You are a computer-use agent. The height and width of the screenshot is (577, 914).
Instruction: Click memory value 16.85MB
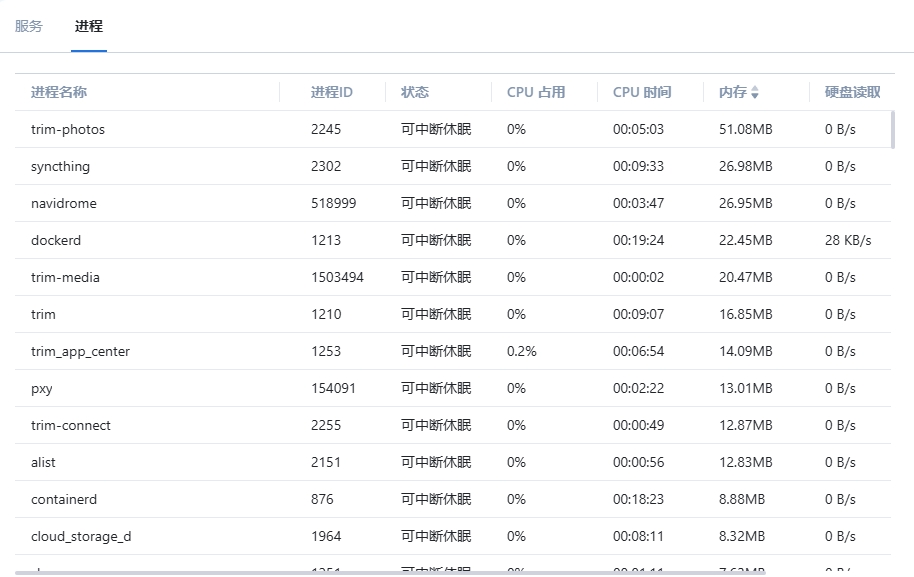point(746,314)
